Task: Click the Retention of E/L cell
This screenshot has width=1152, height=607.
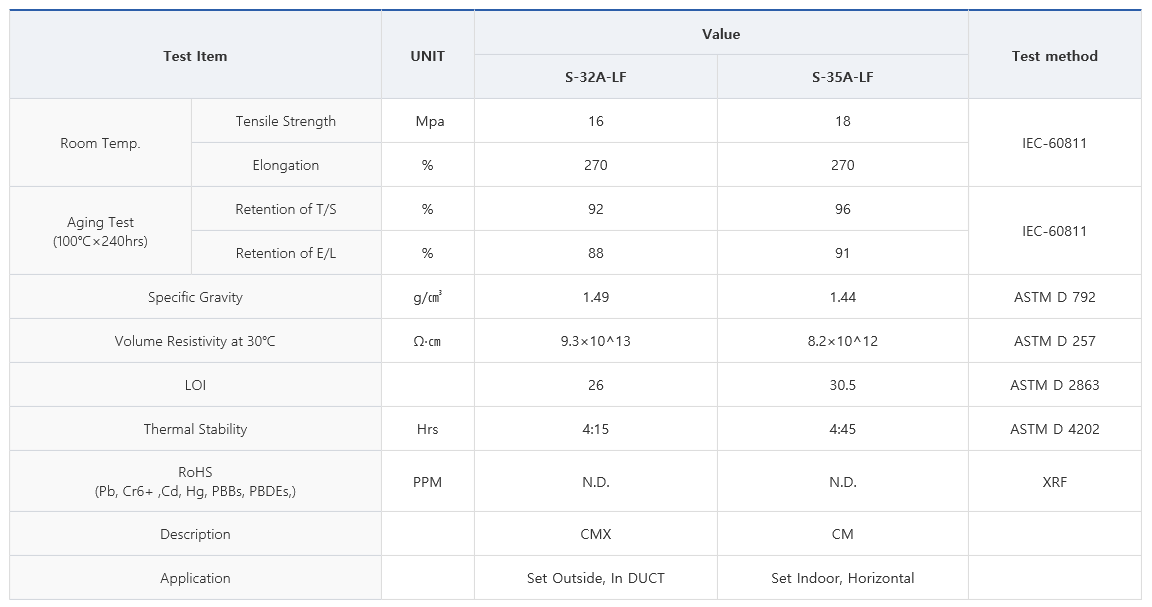Action: click(x=286, y=254)
